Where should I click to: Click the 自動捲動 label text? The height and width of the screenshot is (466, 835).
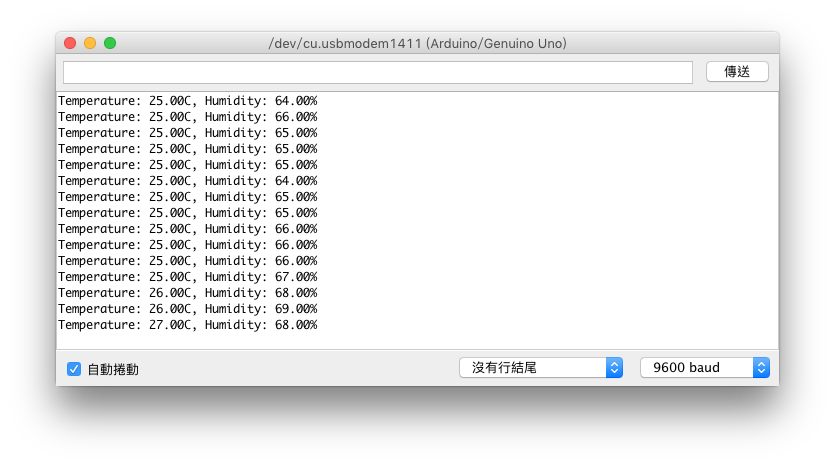tap(113, 369)
